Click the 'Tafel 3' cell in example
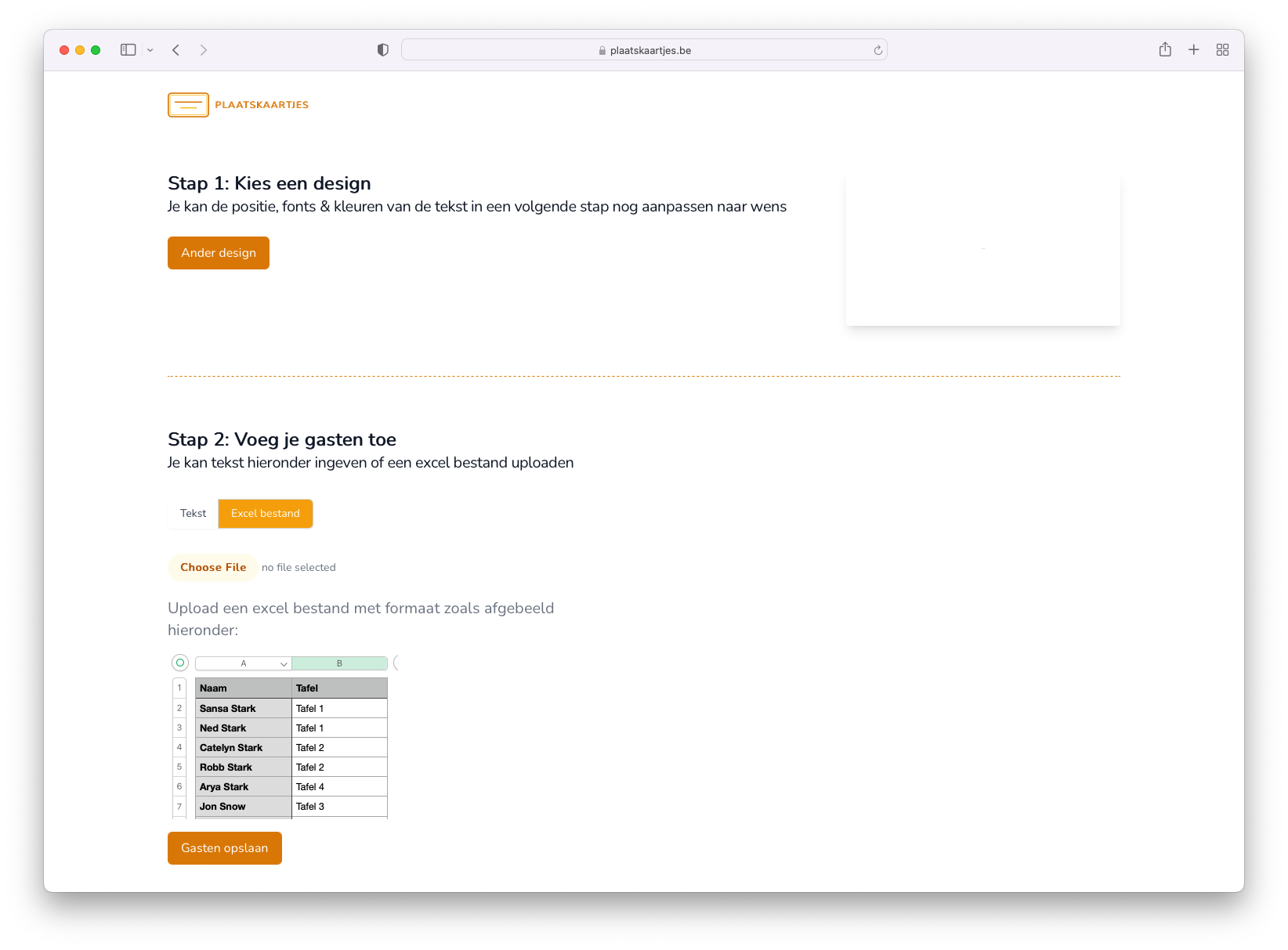 339,806
